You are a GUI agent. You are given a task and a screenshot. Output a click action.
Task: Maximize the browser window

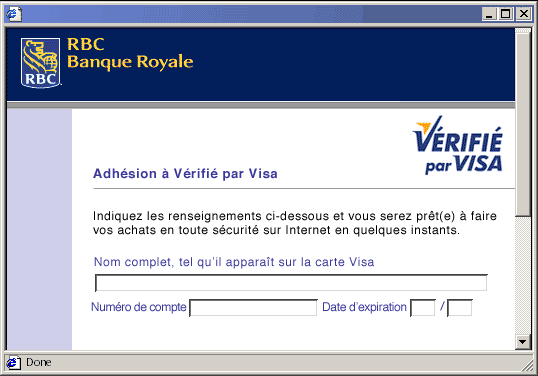506,14
